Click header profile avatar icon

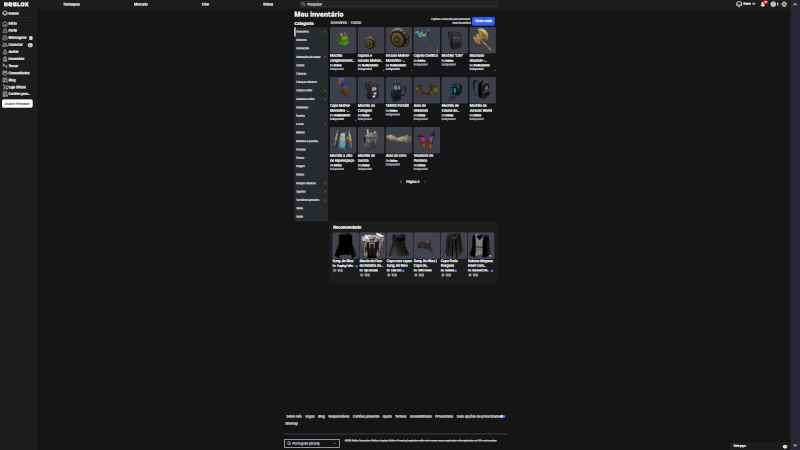[x=739, y=4]
